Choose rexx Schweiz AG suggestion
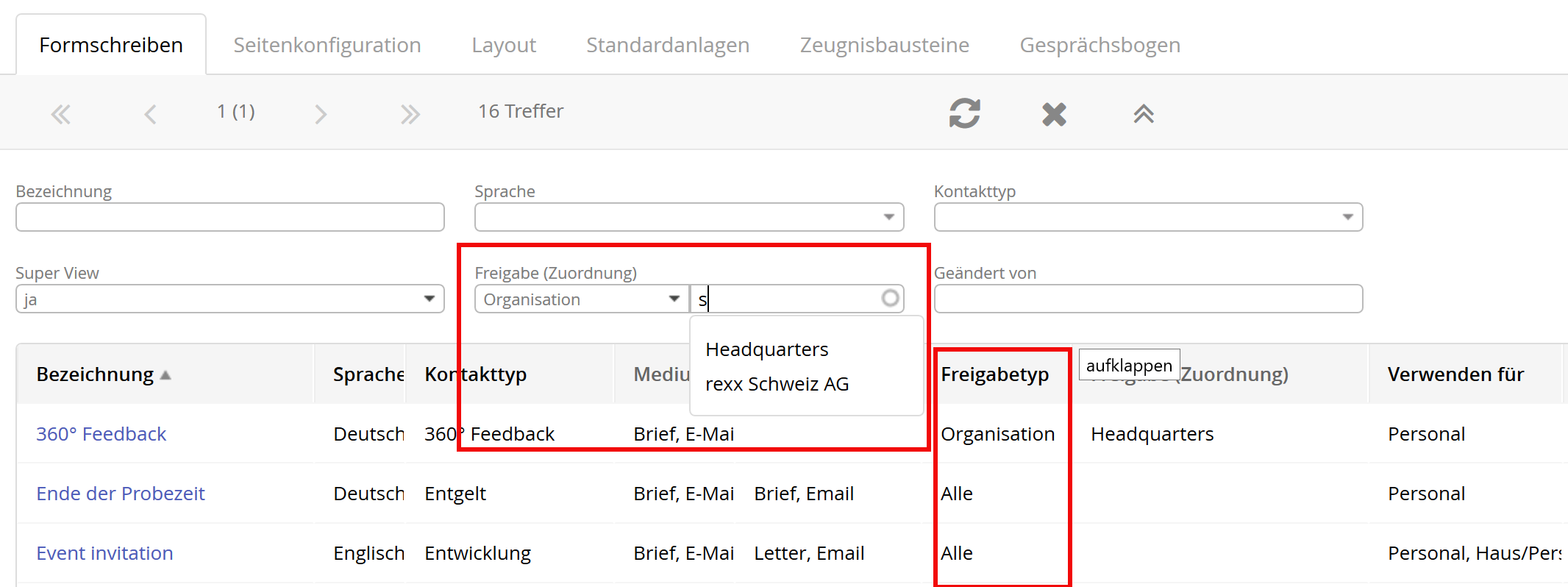Image resolution: width=1568 pixels, height=587 pixels. tap(777, 384)
